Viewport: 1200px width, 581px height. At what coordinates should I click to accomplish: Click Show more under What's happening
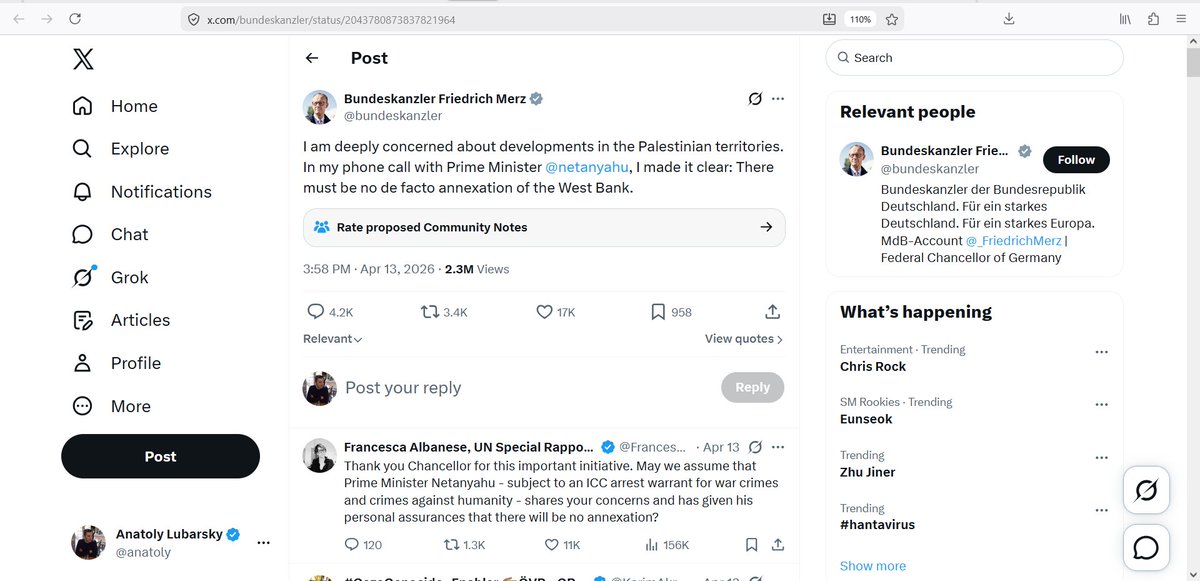click(x=873, y=565)
